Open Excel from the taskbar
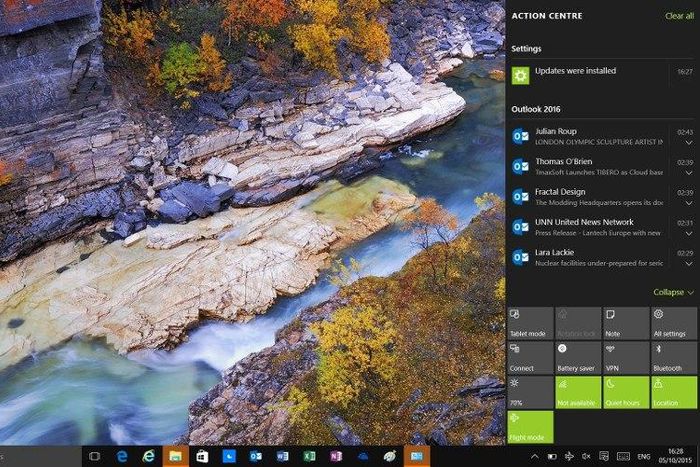This screenshot has width=700, height=467. (309, 456)
